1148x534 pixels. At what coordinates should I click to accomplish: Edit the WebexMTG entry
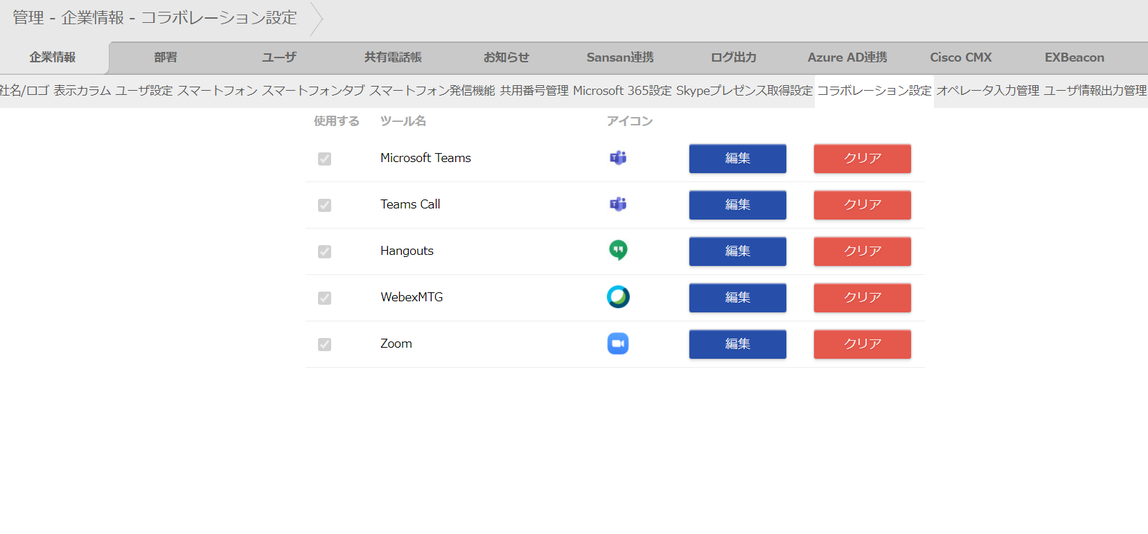[x=737, y=297]
